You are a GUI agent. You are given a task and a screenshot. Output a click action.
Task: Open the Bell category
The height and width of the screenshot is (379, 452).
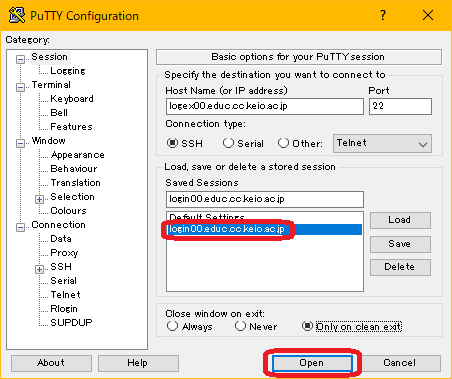59,113
